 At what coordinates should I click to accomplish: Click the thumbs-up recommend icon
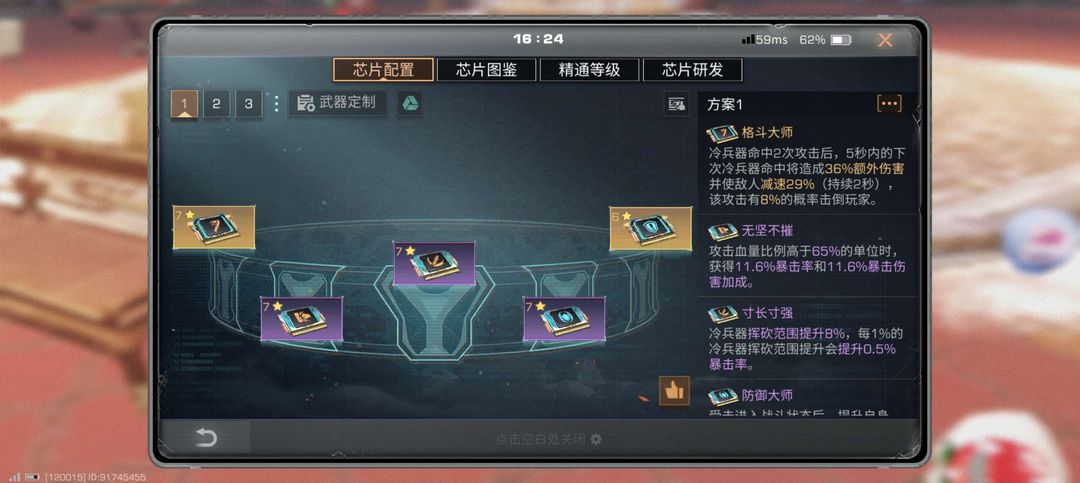point(674,391)
